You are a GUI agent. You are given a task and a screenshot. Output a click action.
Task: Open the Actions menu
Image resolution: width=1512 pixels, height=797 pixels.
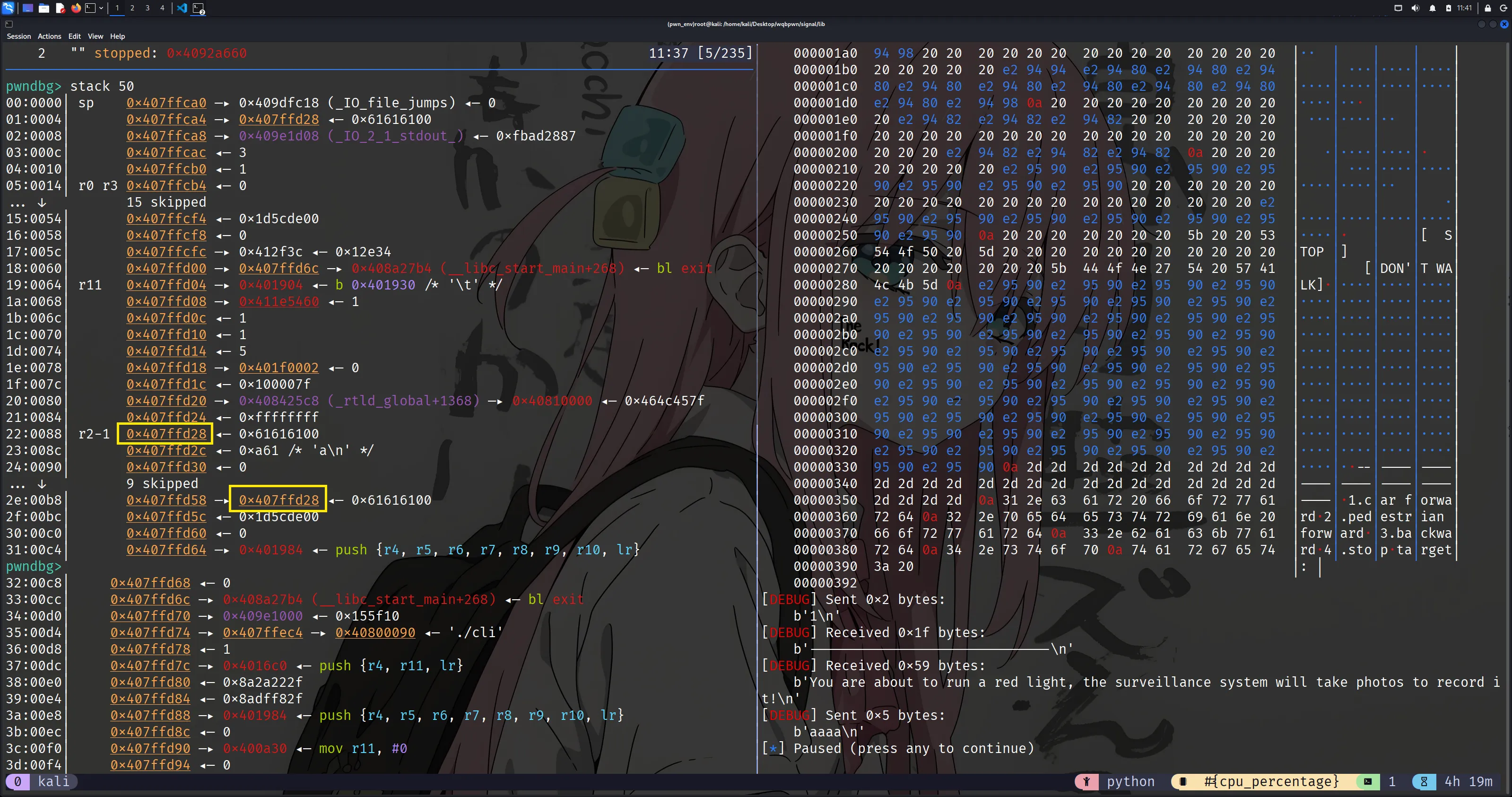tap(49, 36)
